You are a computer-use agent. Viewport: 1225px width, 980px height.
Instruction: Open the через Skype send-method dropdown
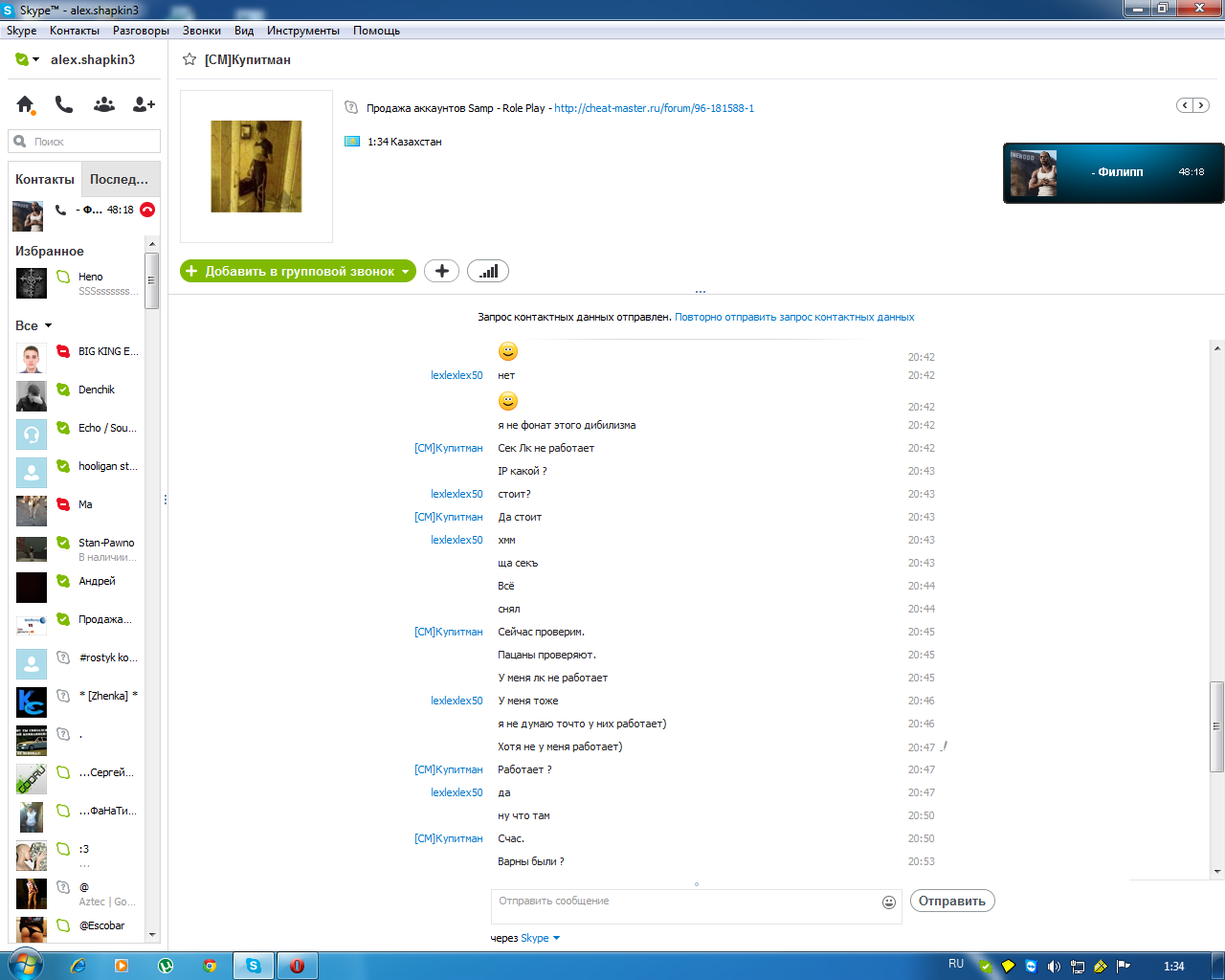click(x=541, y=938)
